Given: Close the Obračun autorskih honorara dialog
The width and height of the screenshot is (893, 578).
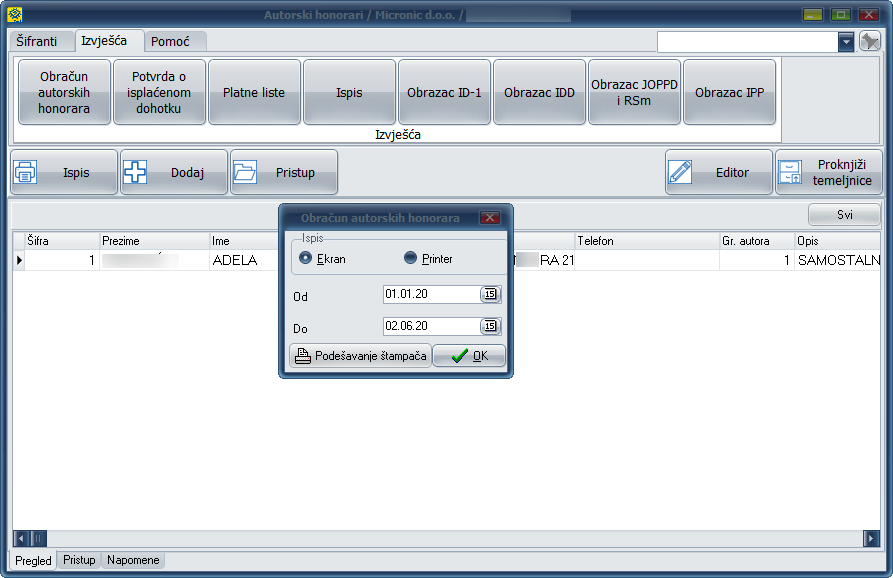Looking at the screenshot, I should point(490,218).
